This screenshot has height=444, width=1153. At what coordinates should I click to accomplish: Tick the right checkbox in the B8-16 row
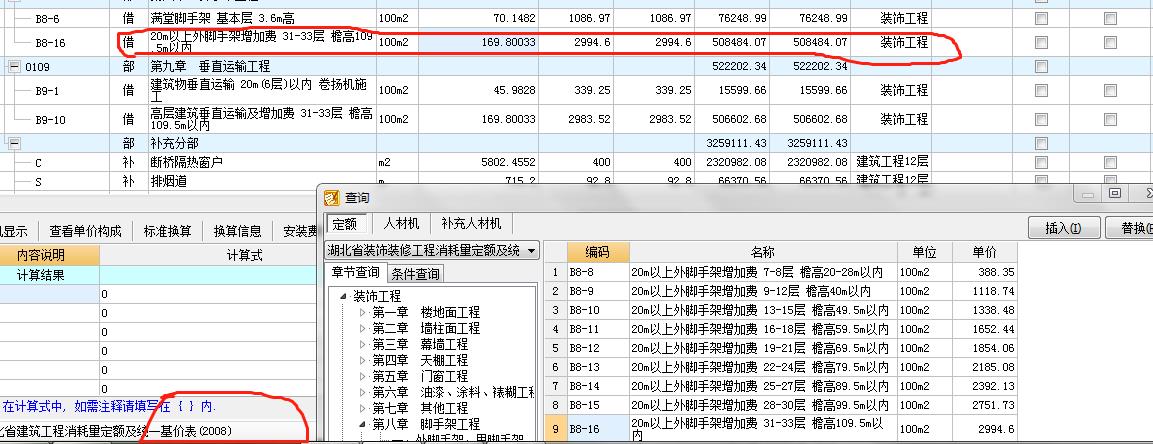(1110, 43)
